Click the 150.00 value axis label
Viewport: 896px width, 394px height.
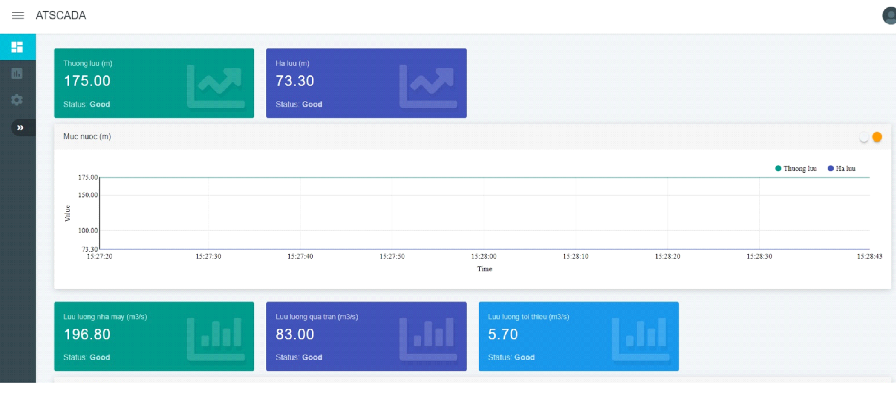tap(88, 195)
